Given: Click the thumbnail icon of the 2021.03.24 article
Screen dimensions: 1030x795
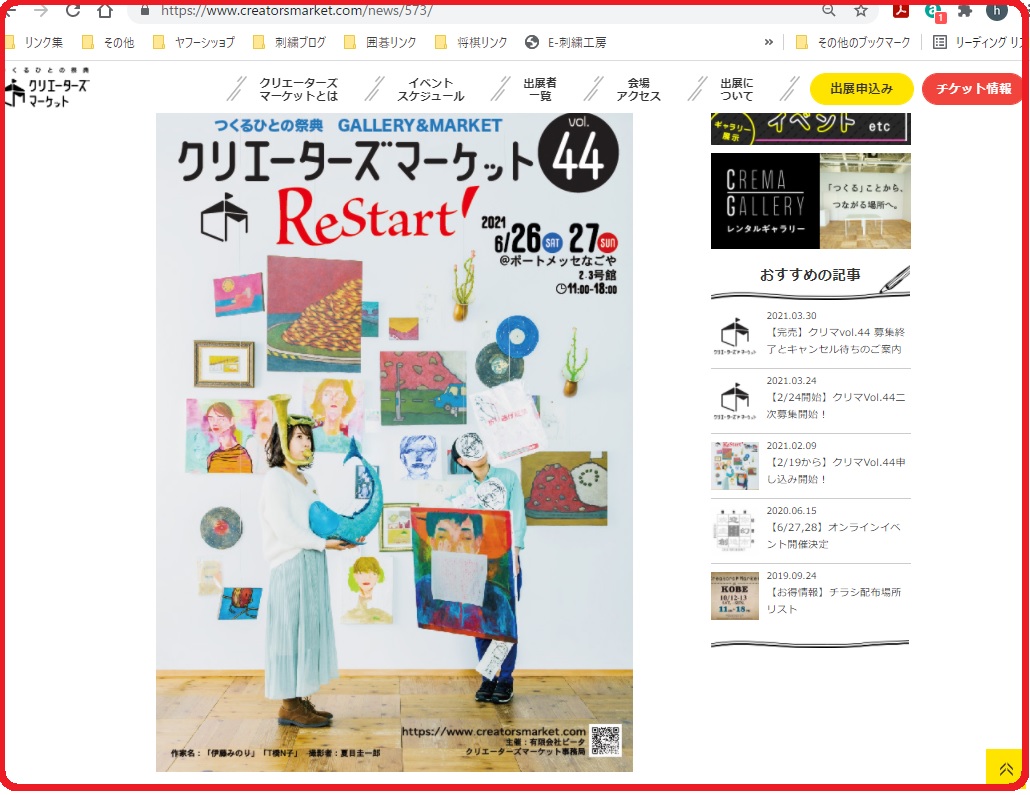Looking at the screenshot, I should 735,401.
